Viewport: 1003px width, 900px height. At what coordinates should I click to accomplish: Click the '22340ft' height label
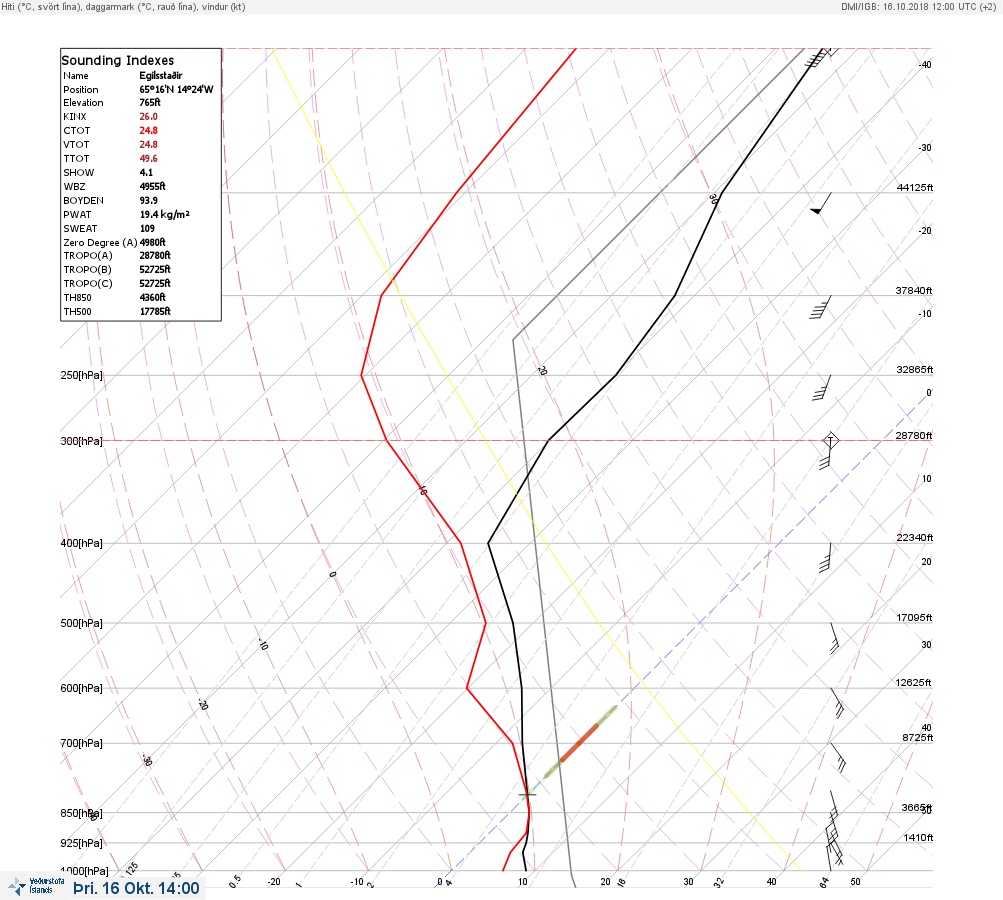[x=915, y=538]
